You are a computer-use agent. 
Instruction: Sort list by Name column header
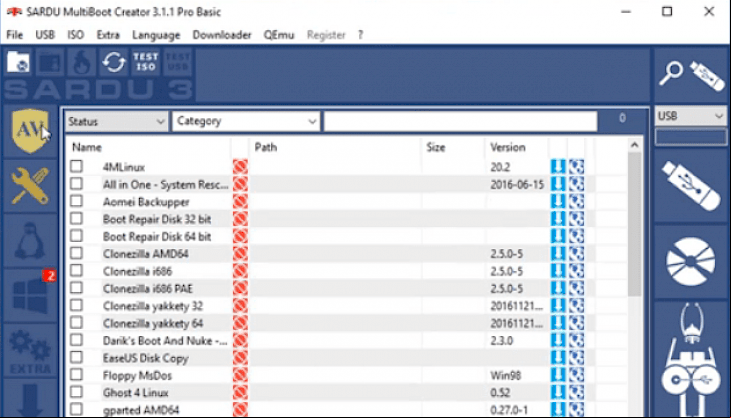click(x=87, y=147)
